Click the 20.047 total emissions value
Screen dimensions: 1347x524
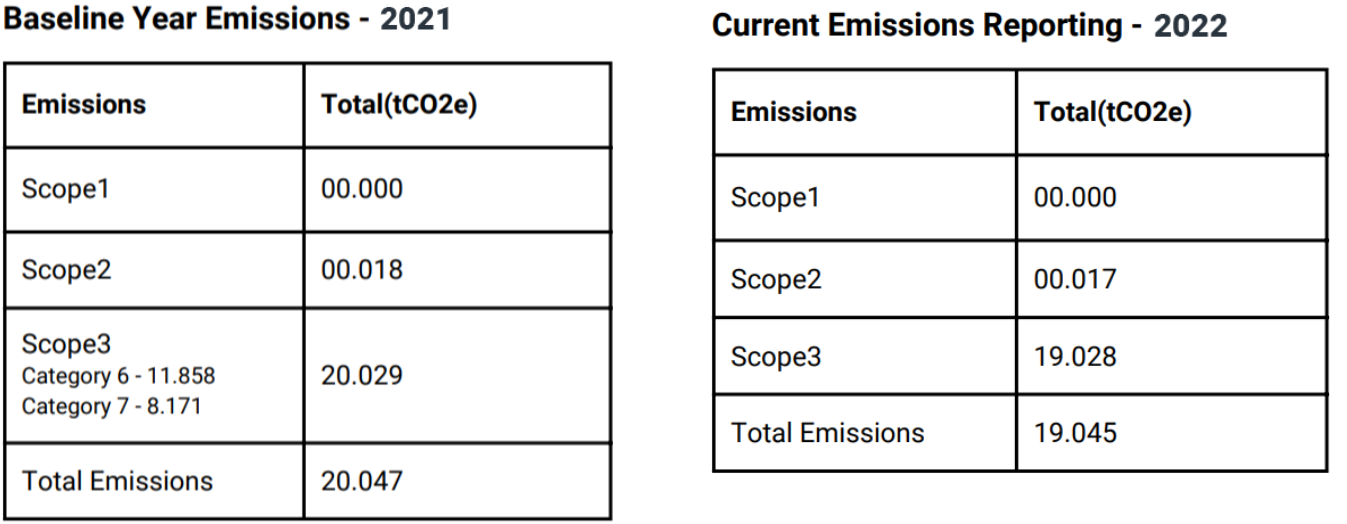[x=361, y=480]
